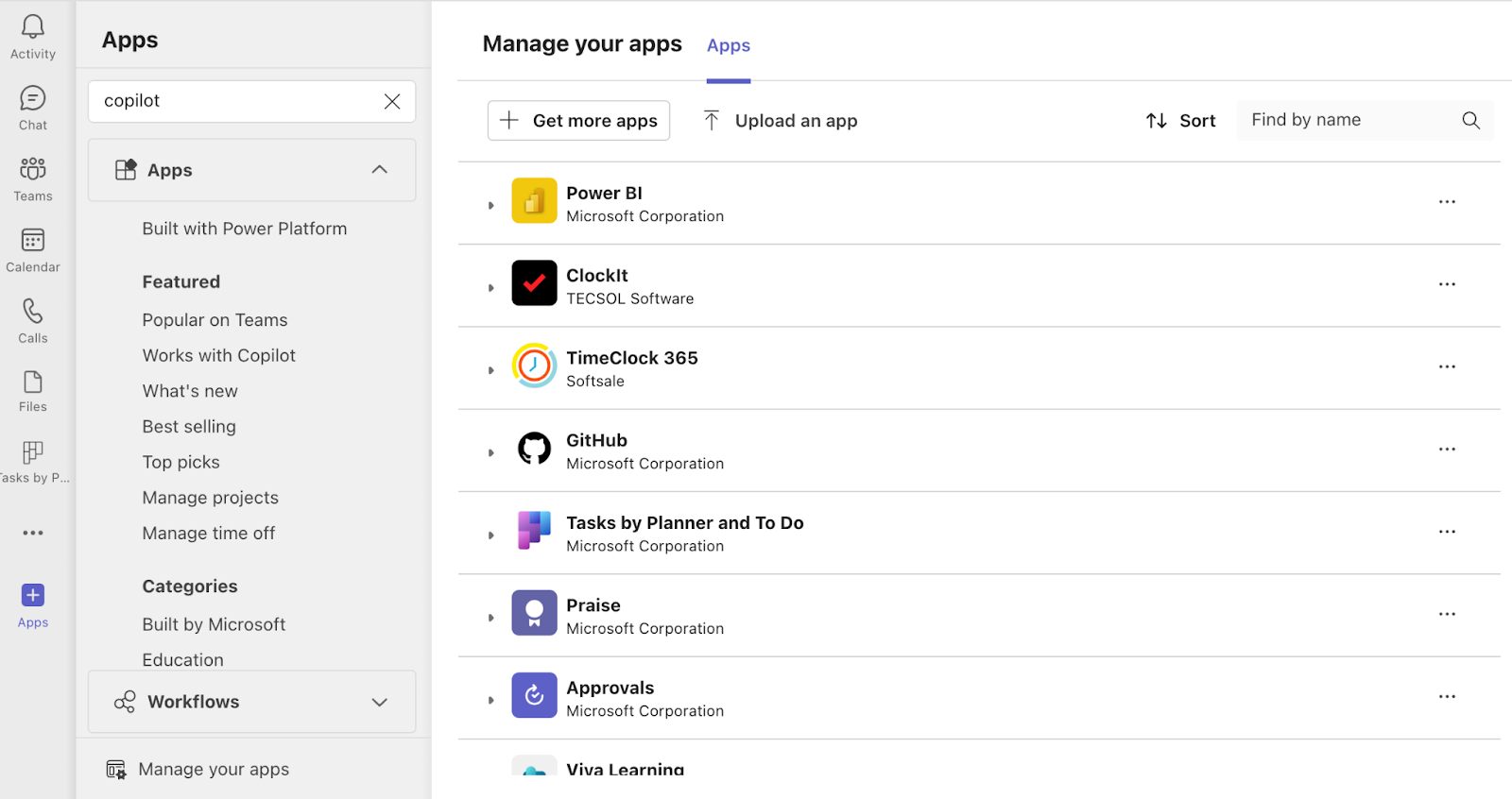
Task: Open more options for Approvals
Action: [x=1447, y=697]
